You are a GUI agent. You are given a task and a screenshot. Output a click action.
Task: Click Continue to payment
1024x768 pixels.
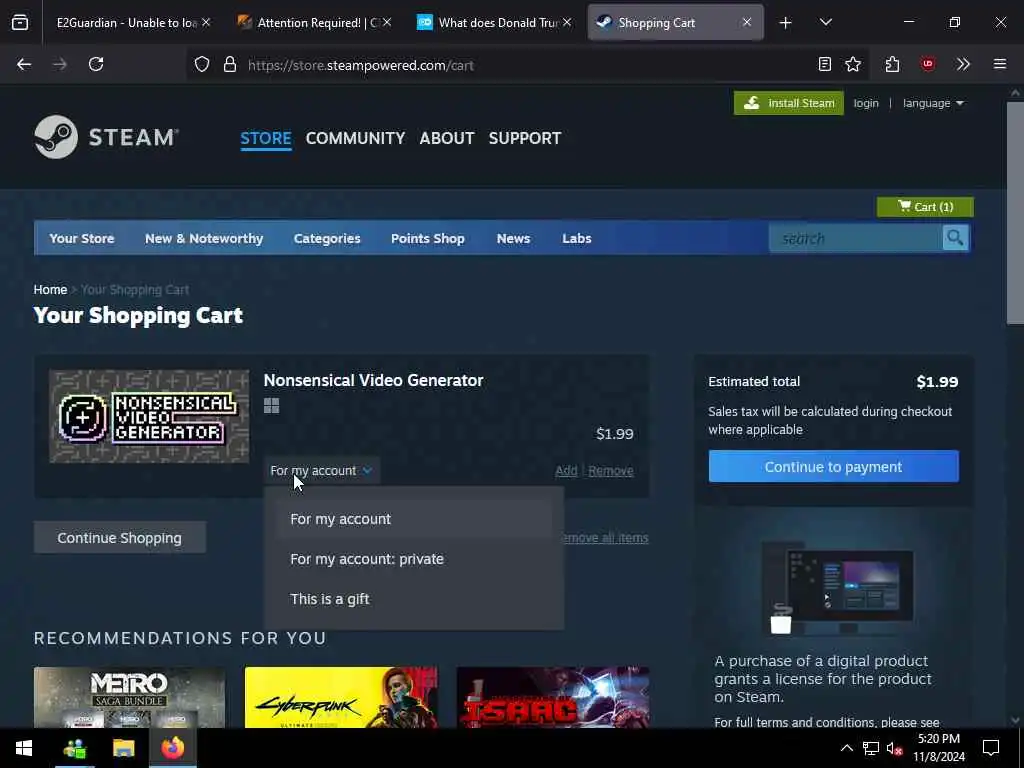click(833, 466)
